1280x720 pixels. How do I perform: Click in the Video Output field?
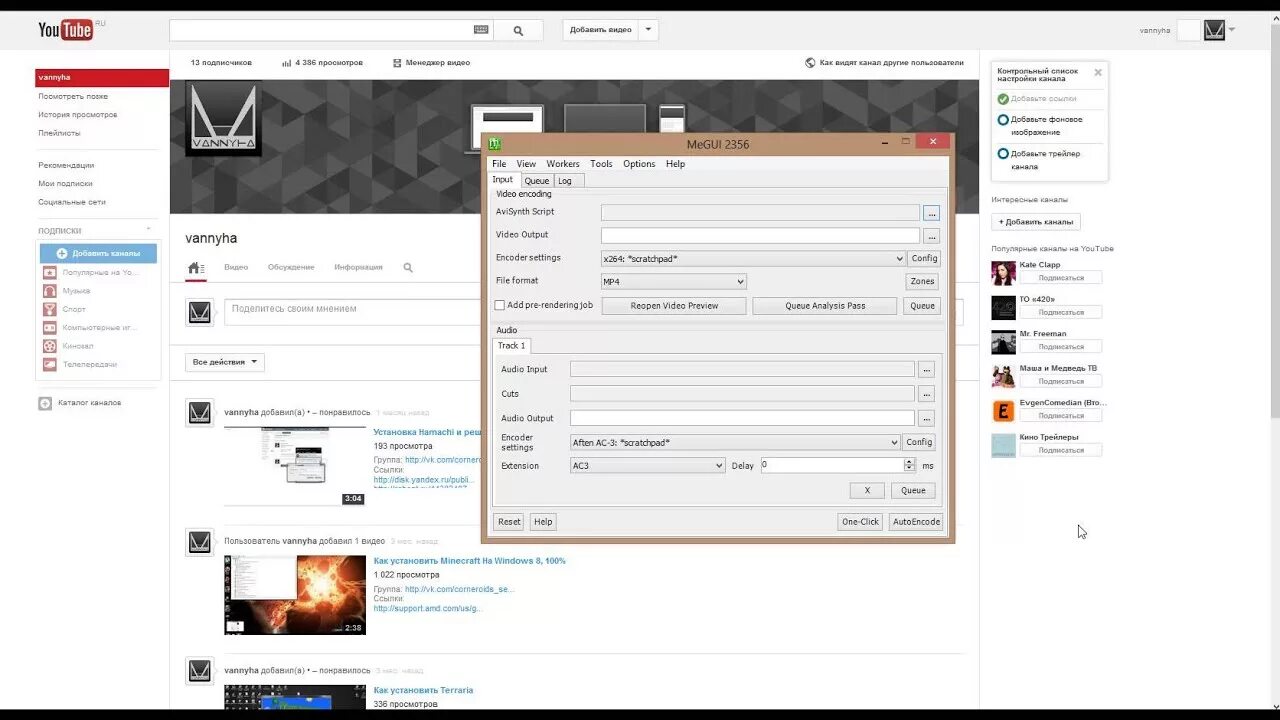pyautogui.click(x=760, y=236)
